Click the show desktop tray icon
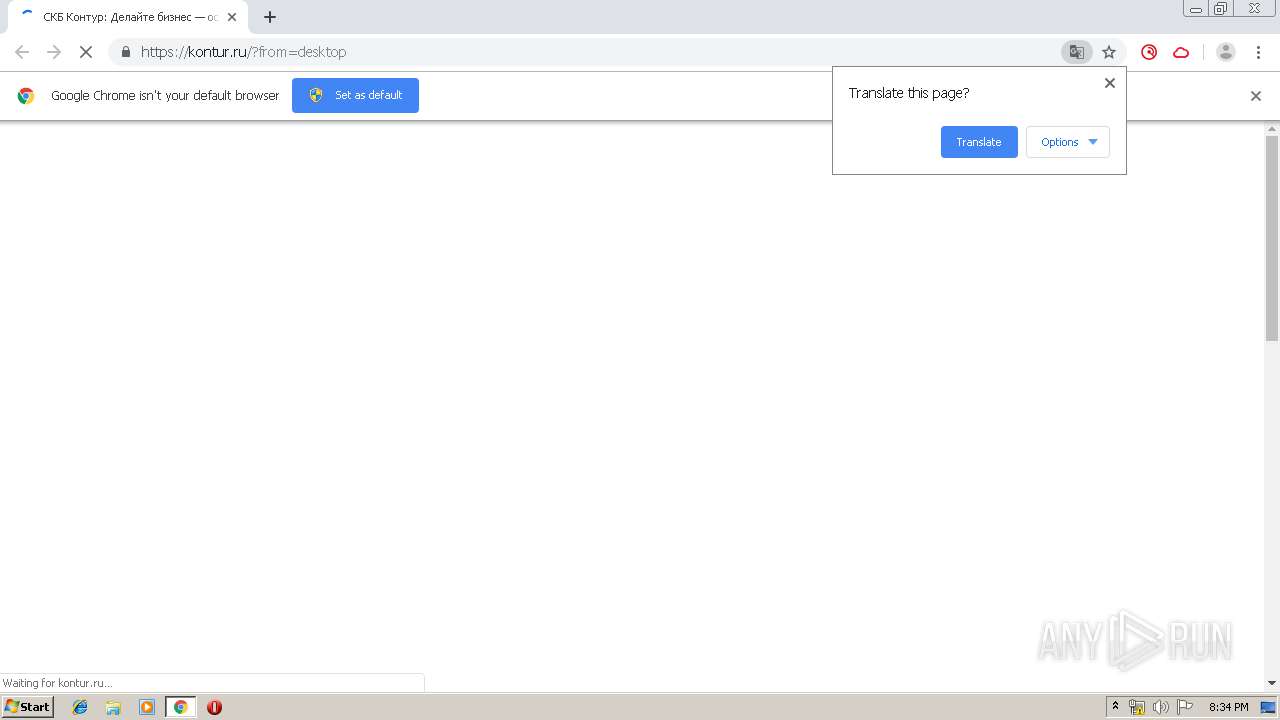This screenshot has width=1280, height=720. [1268, 707]
